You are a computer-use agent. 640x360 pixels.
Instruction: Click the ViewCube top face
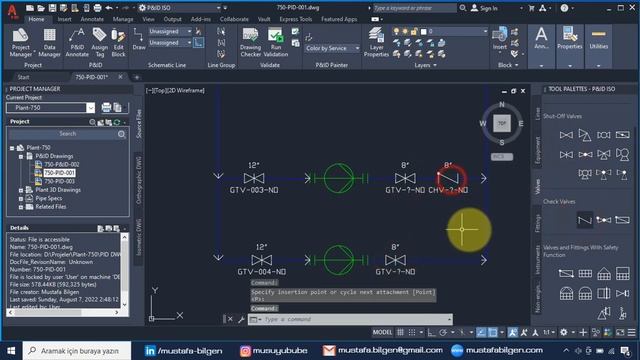(502, 123)
